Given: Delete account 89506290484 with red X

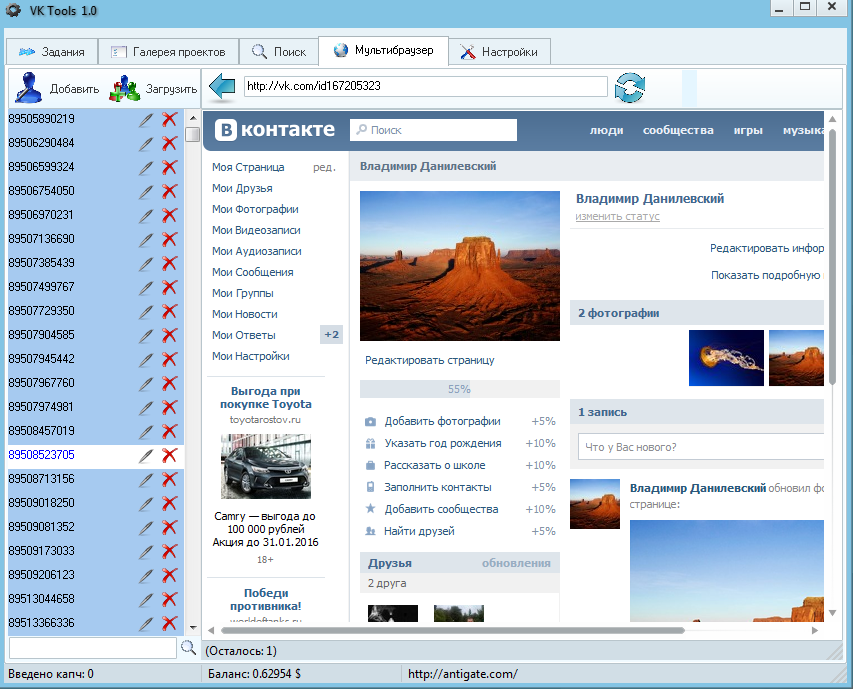Looking at the screenshot, I should 169,143.
